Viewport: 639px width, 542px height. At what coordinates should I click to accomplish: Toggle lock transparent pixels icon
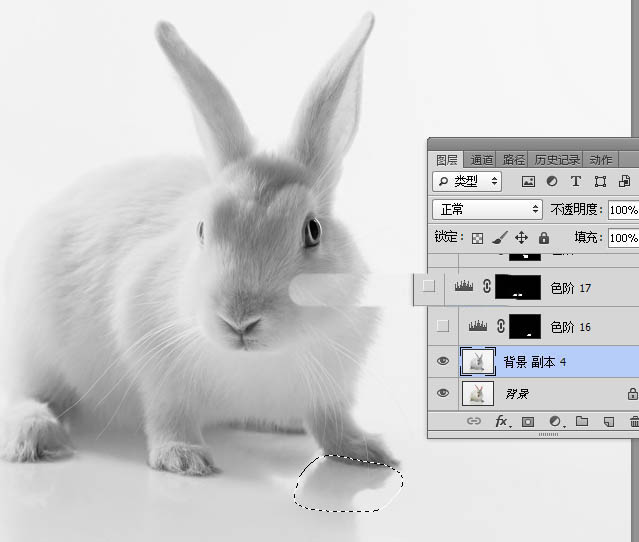click(477, 238)
